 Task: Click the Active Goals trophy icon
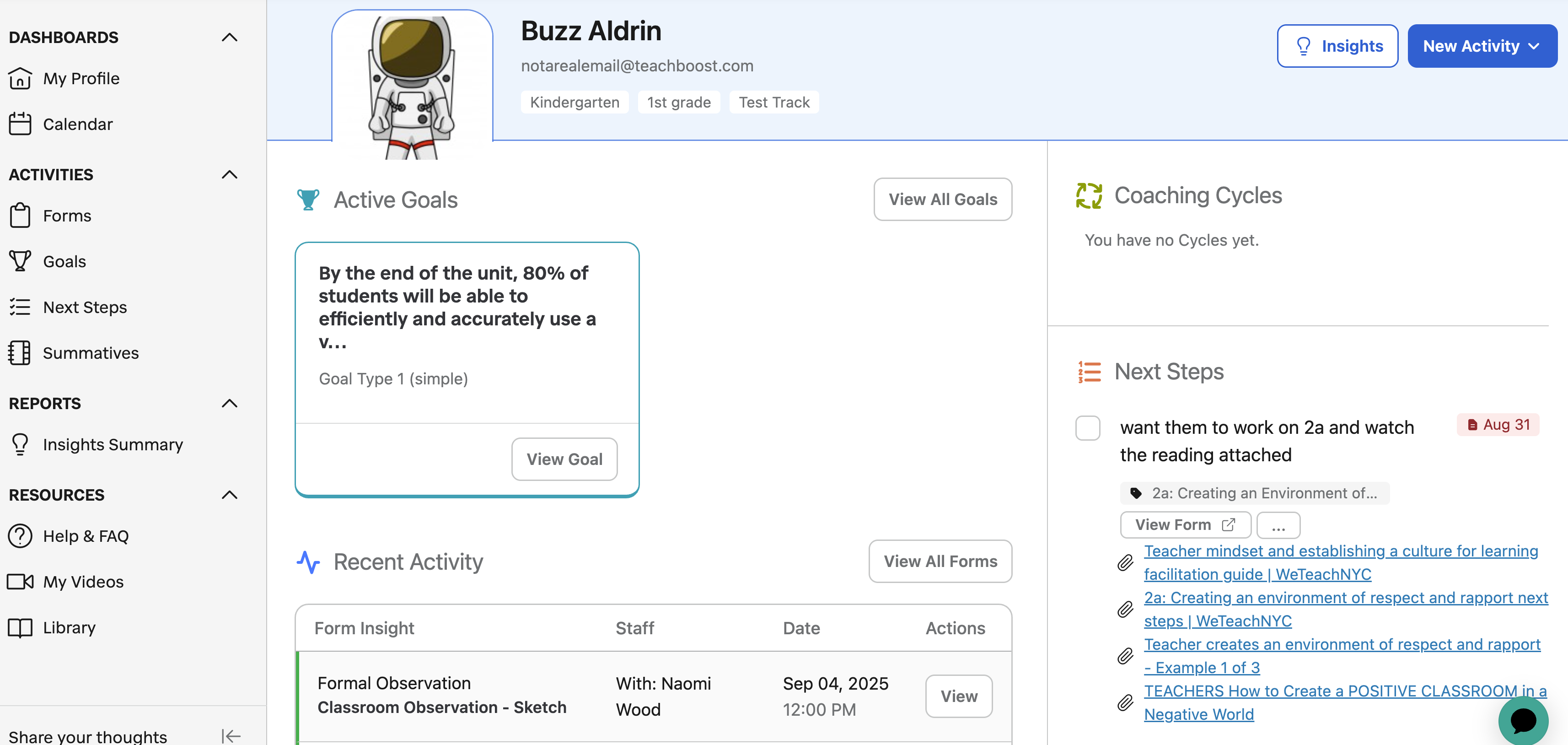coord(308,200)
